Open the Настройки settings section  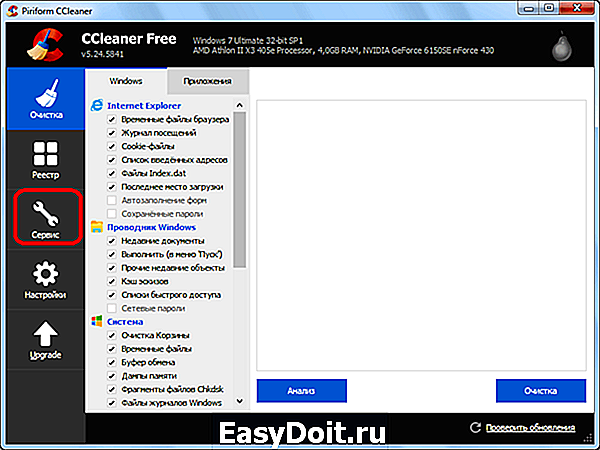46,279
